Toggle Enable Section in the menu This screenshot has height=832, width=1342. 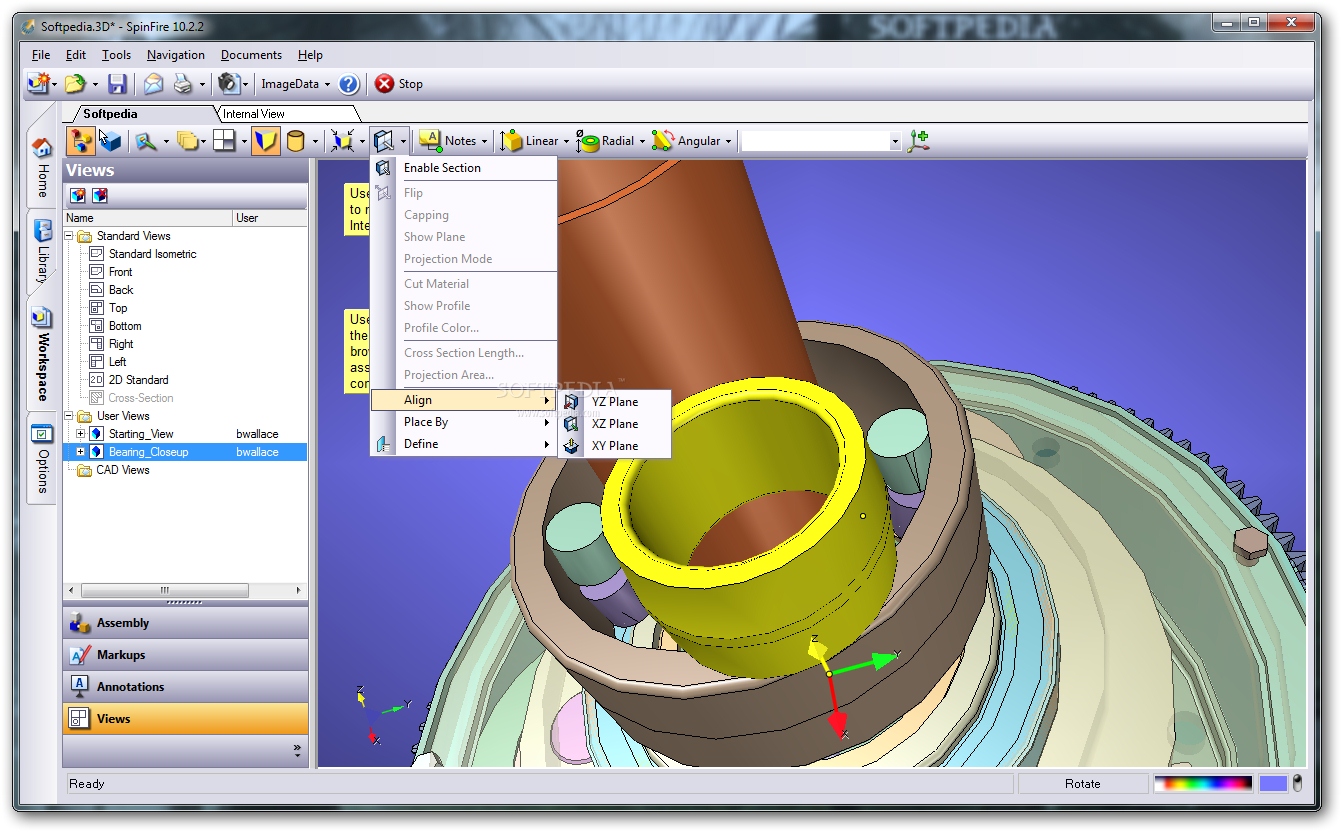click(x=464, y=168)
